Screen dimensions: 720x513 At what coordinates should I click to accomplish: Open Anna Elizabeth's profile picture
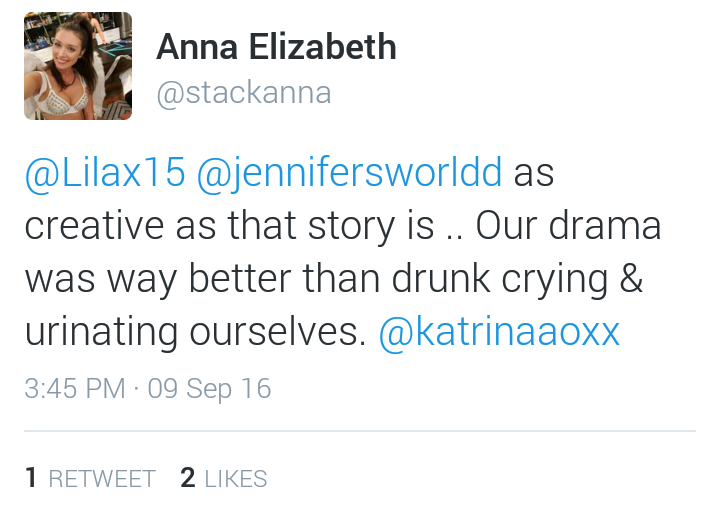click(78, 66)
